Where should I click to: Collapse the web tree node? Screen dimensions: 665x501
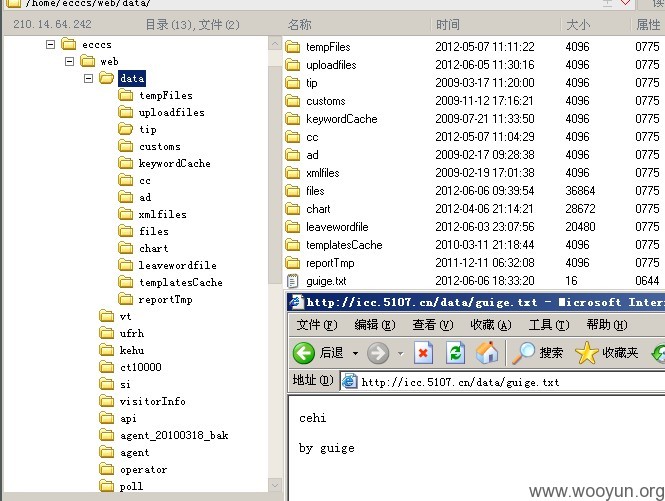[70, 62]
